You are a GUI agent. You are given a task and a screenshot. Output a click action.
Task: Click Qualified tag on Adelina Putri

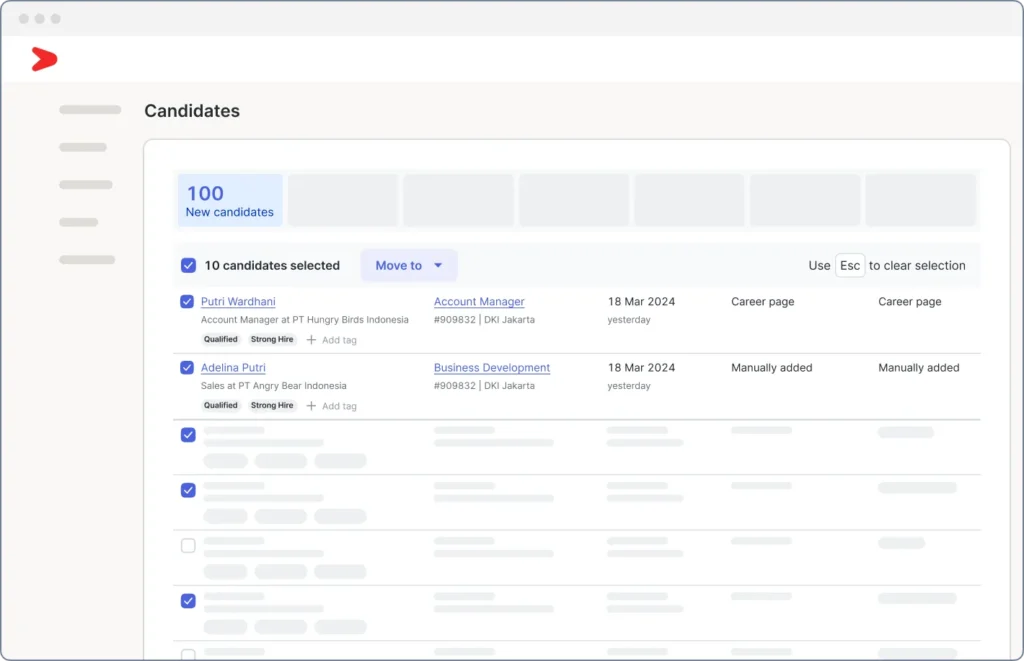click(221, 406)
